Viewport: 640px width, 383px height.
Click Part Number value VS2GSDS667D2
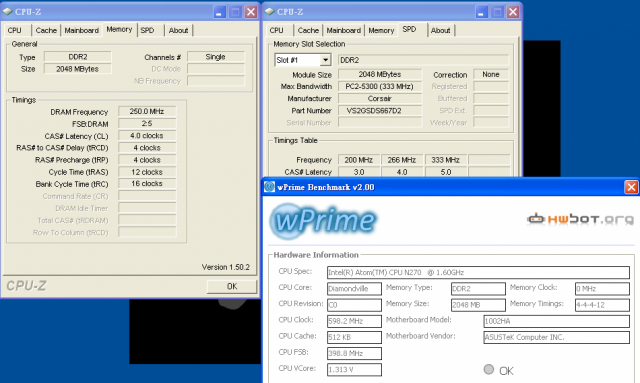click(380, 111)
